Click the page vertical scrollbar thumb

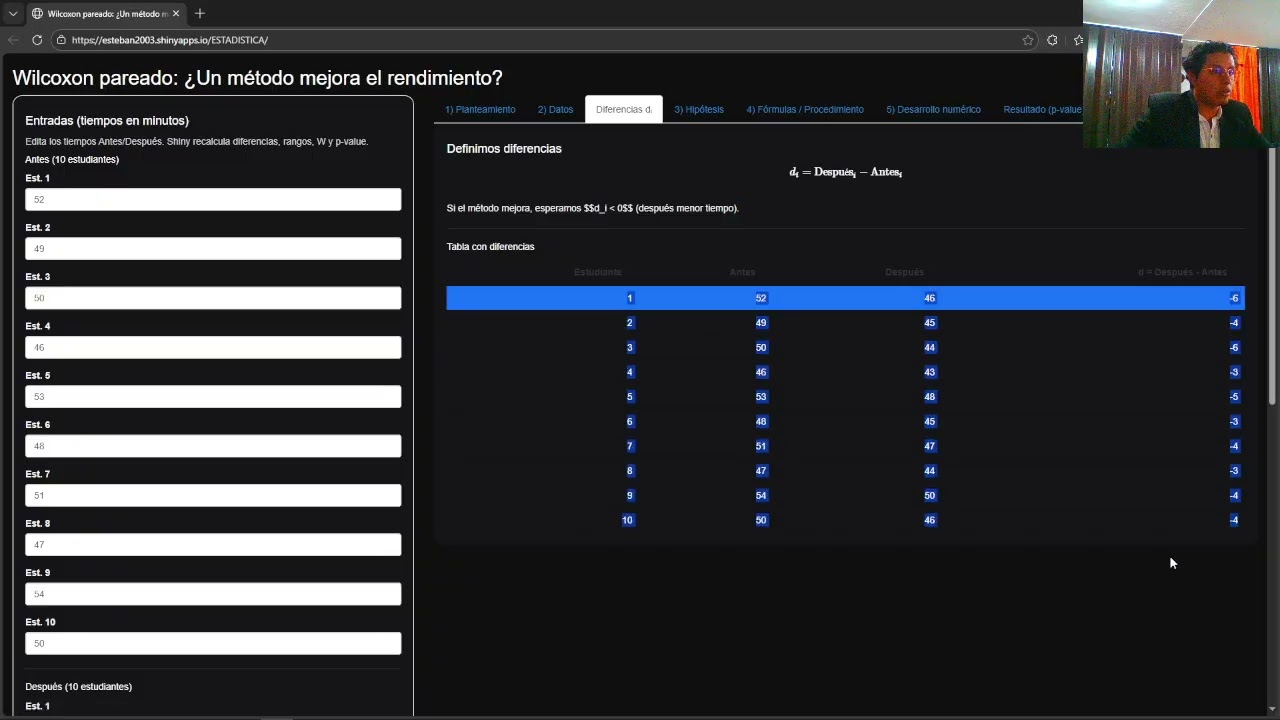[x=1273, y=275]
